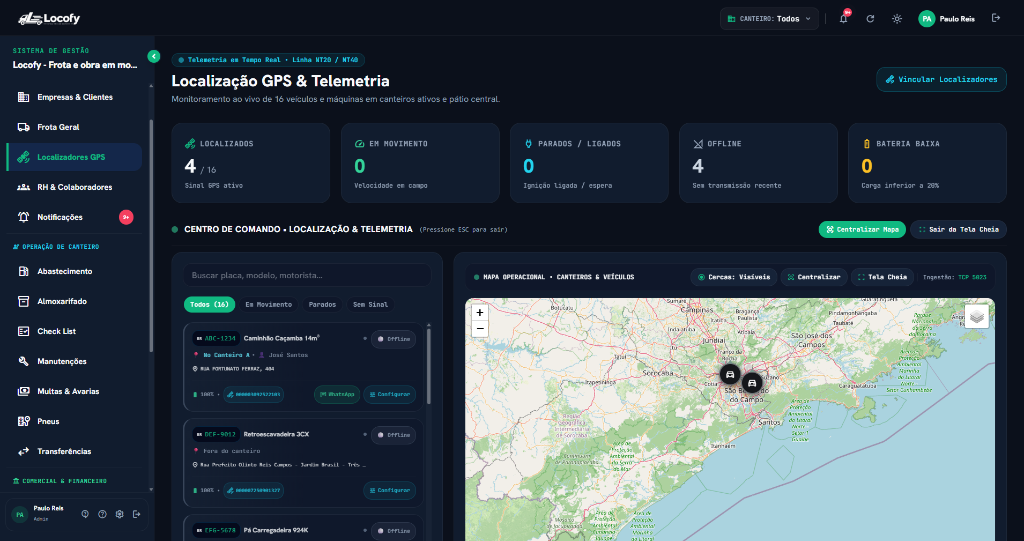Screen dimensions: 1024x541
Task: Click Vincular Localizadores button
Action: click(x=941, y=80)
